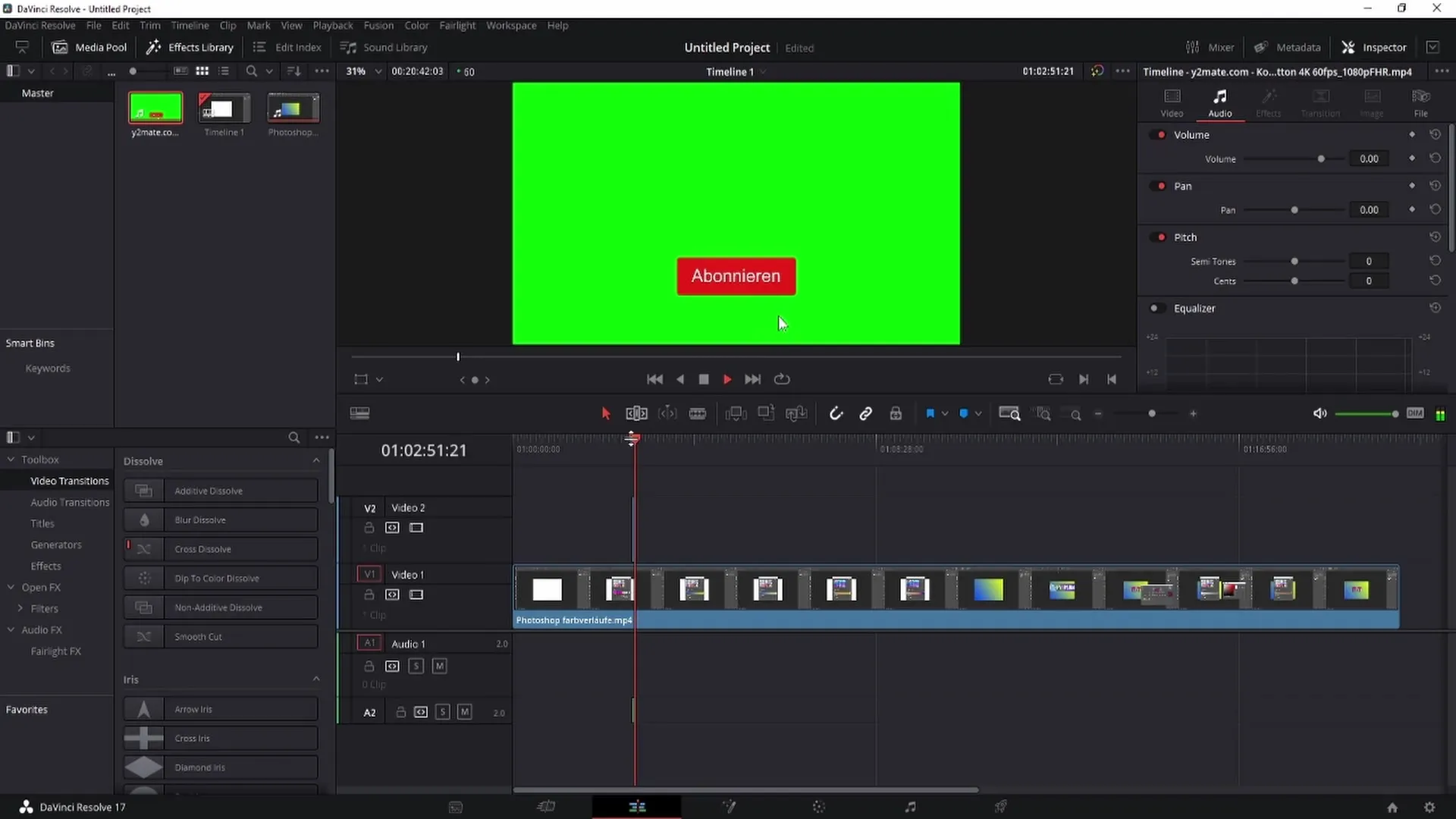Mute the Audio 1 track
The image size is (1456, 819).
tap(440, 666)
